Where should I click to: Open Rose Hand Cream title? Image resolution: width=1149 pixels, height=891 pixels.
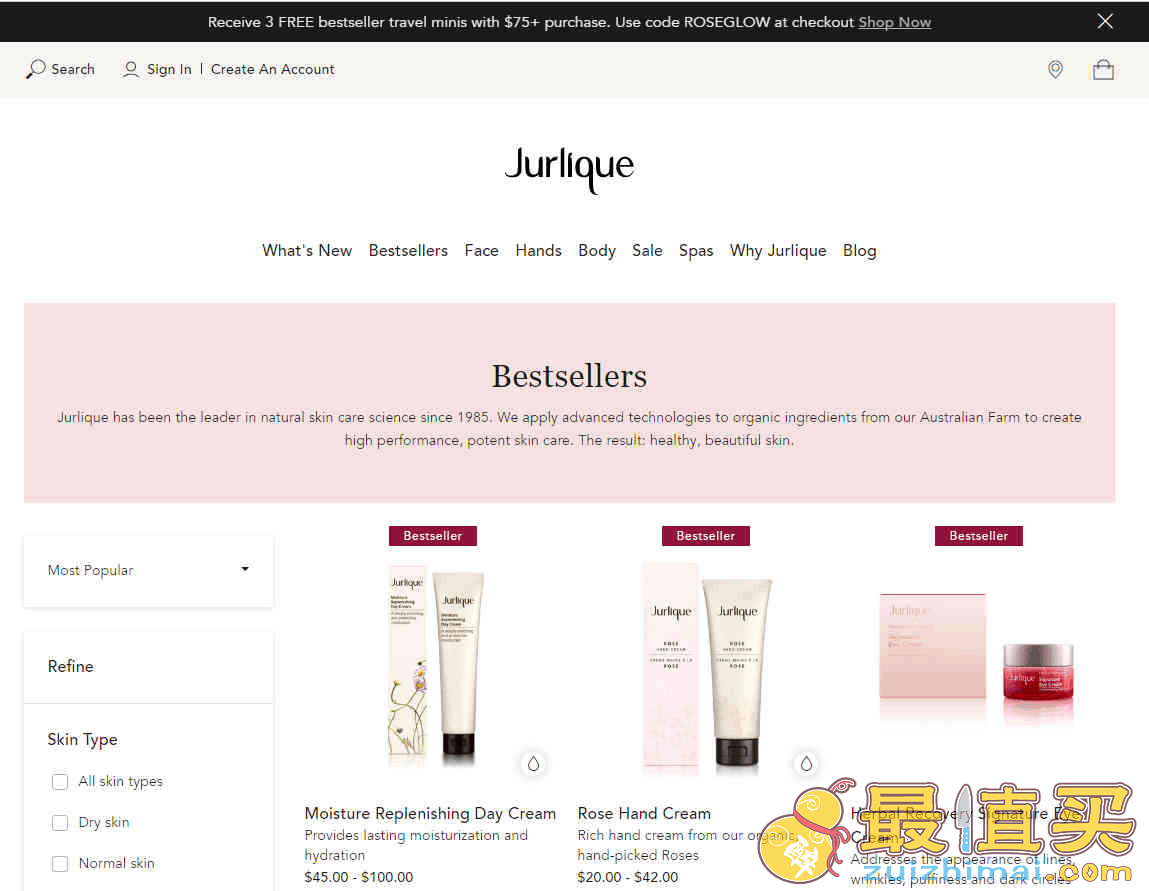click(644, 813)
